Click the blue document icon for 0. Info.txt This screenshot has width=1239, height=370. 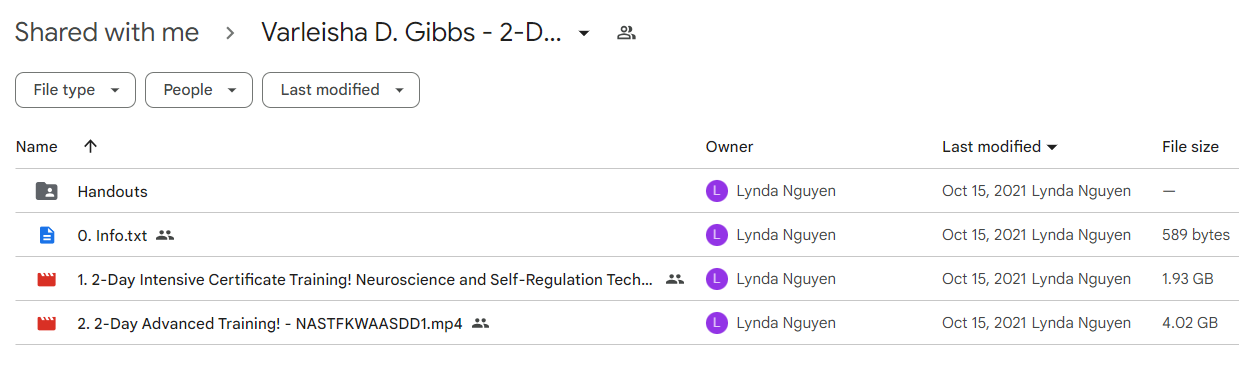(46, 236)
